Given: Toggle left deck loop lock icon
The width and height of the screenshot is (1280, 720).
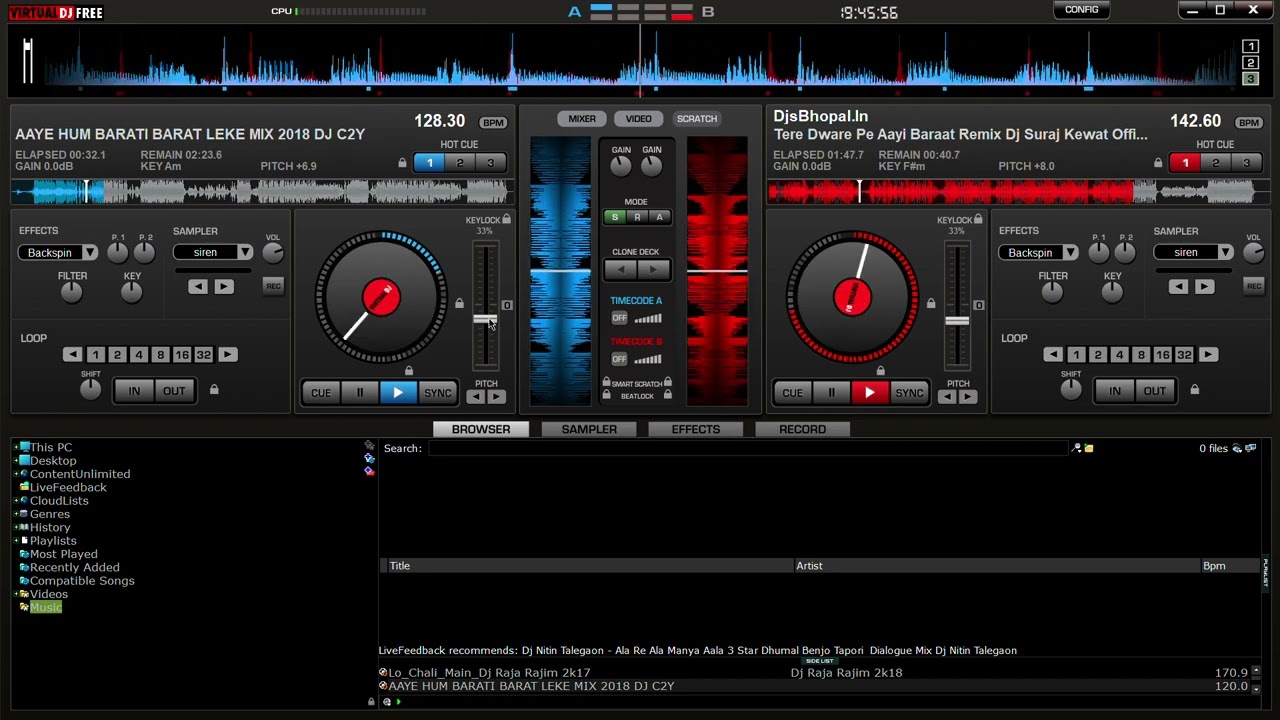Looking at the screenshot, I should coord(214,390).
